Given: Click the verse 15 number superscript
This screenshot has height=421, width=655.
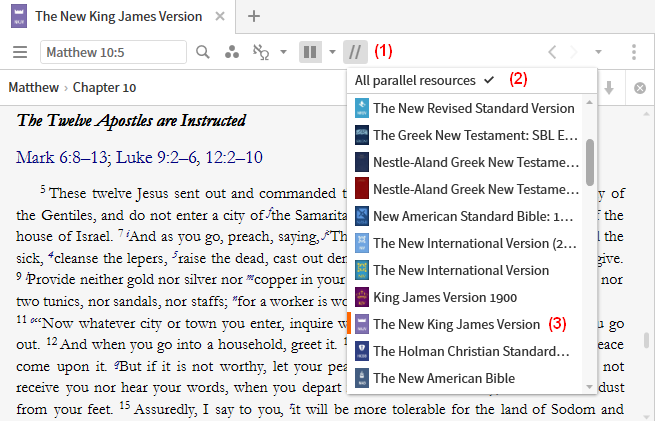Looking at the screenshot, I should [125, 405].
